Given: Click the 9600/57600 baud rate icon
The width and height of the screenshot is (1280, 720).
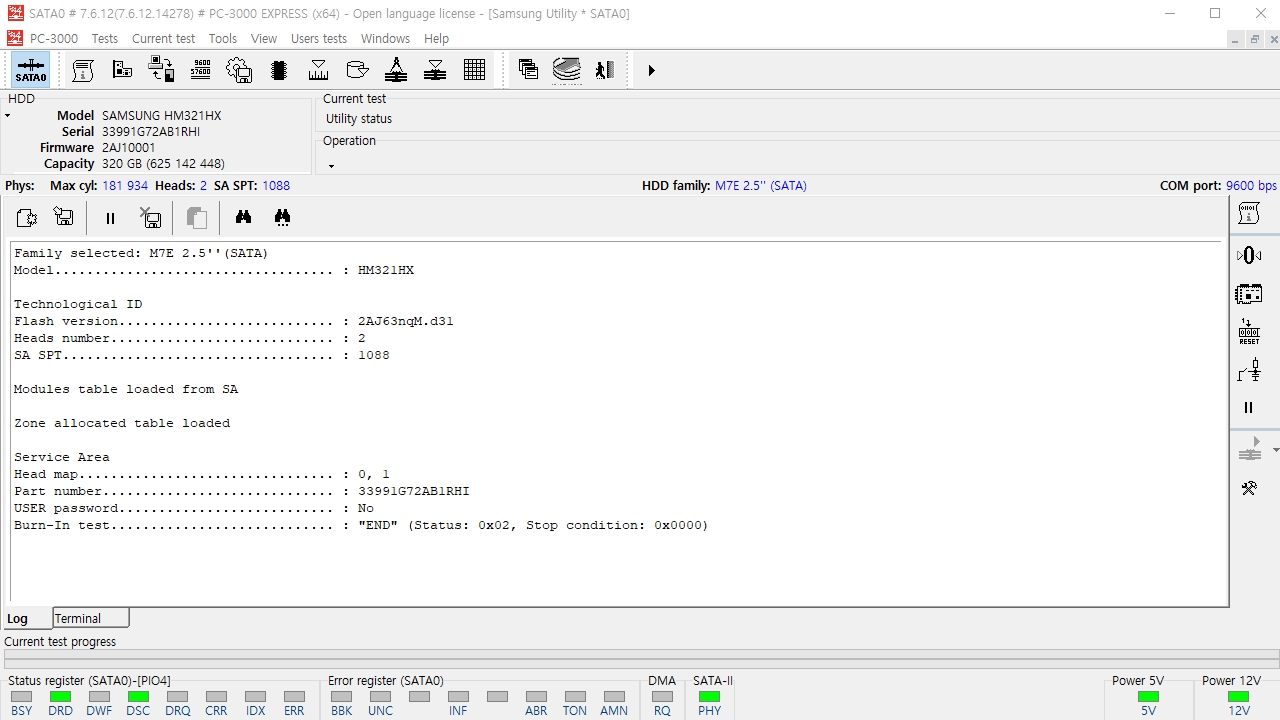Looking at the screenshot, I should [200, 70].
